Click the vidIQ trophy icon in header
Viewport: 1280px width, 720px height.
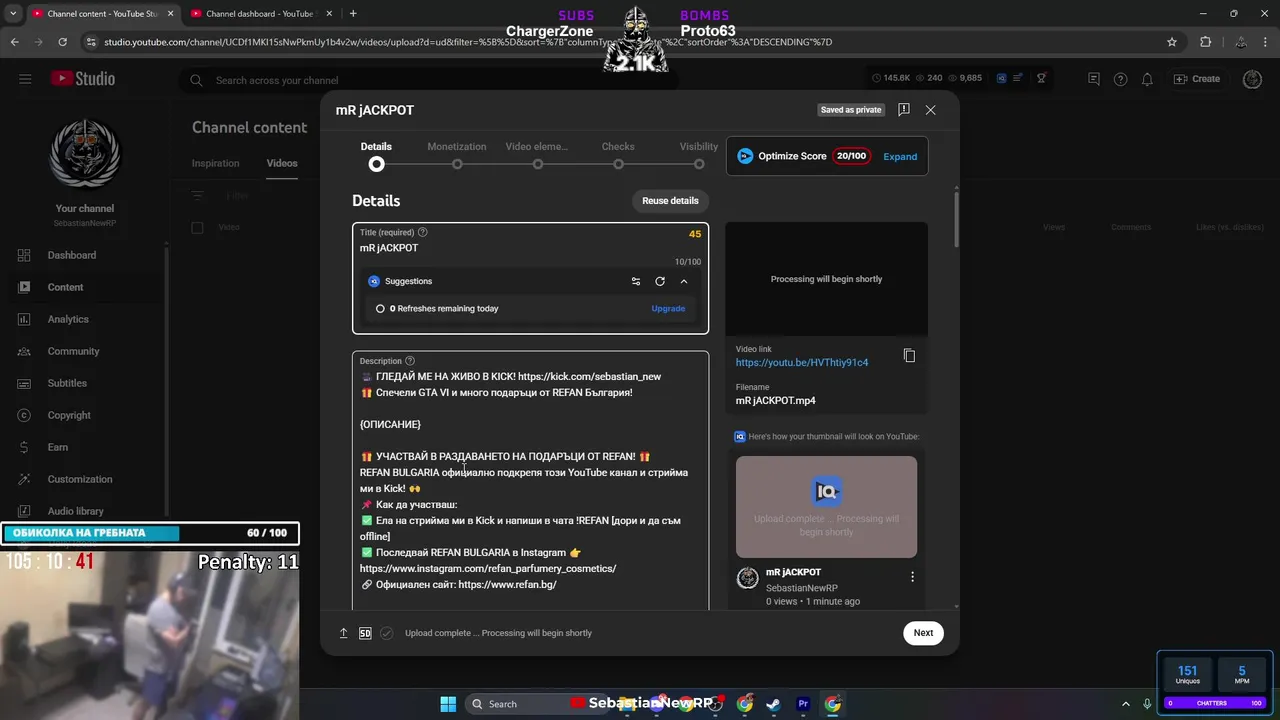coord(1041,78)
